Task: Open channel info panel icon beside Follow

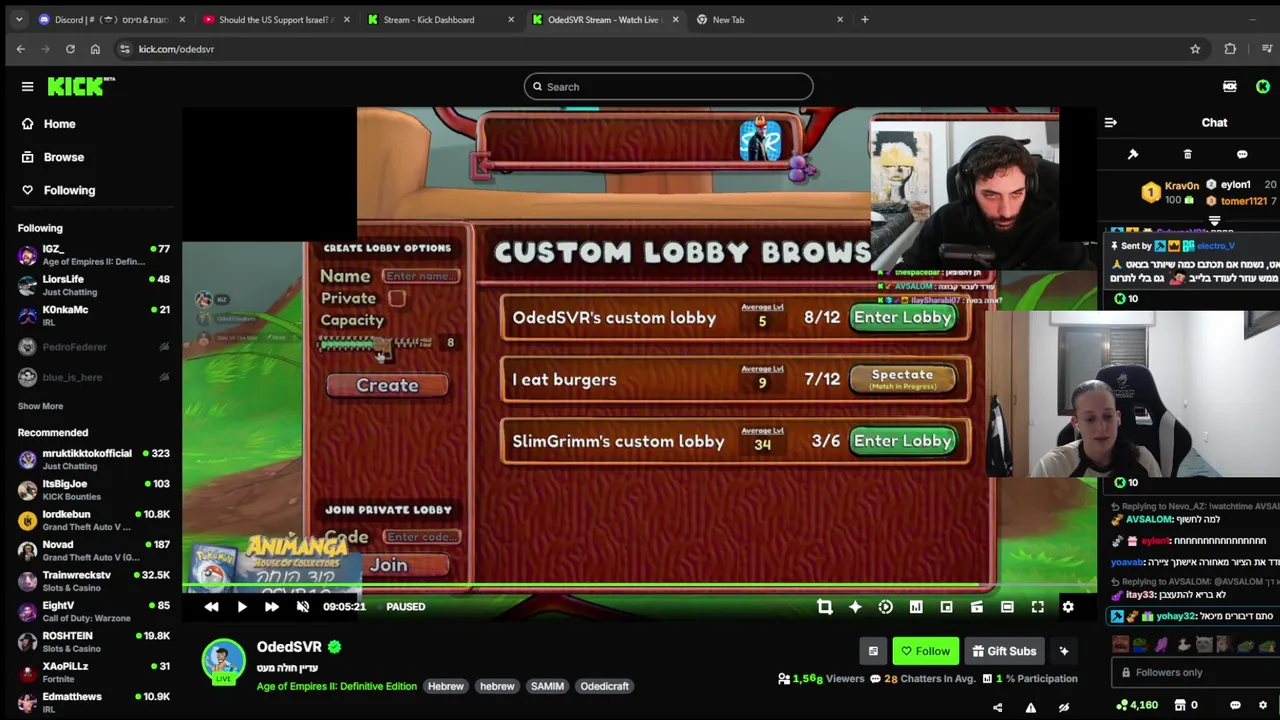Action: pos(873,651)
